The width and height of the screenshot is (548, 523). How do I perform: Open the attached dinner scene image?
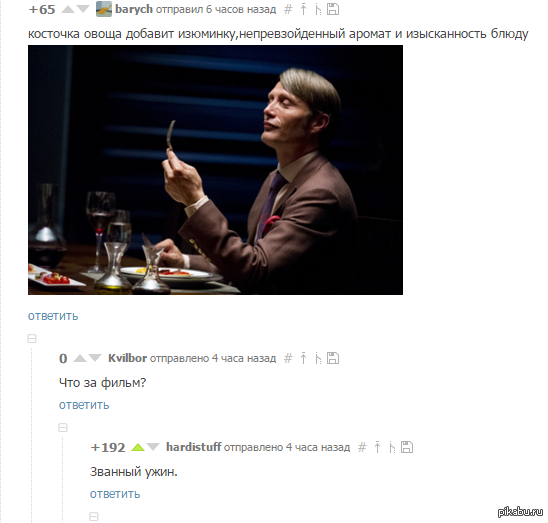215,170
